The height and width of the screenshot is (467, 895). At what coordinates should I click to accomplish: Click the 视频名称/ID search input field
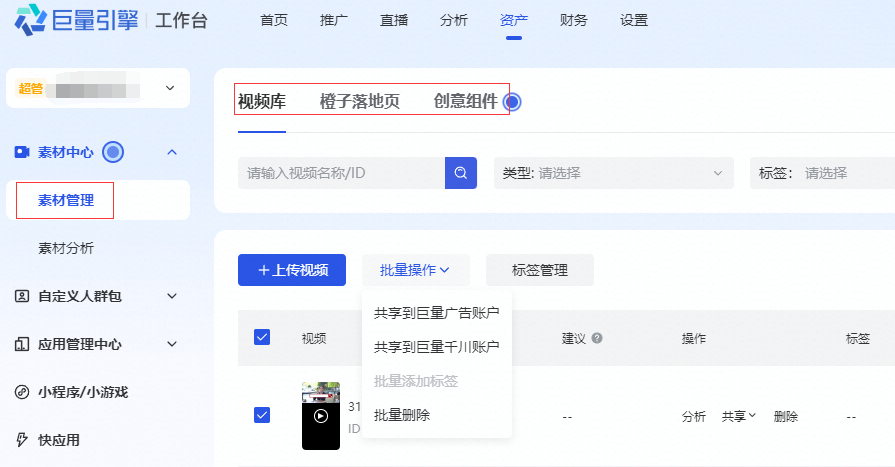(341, 173)
